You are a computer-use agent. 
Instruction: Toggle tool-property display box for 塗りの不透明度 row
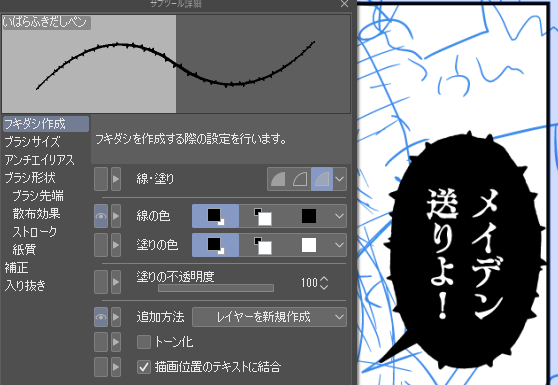(x=101, y=282)
